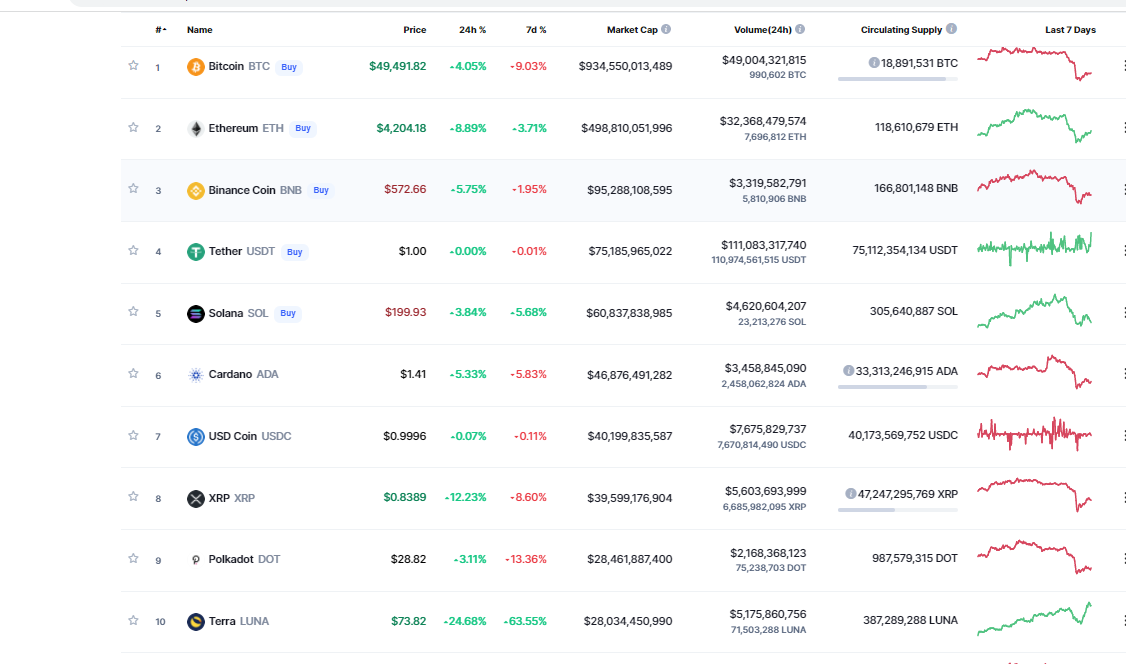Add Bitcoin to watchlist with star
This screenshot has width=1126, height=664.
(133, 65)
